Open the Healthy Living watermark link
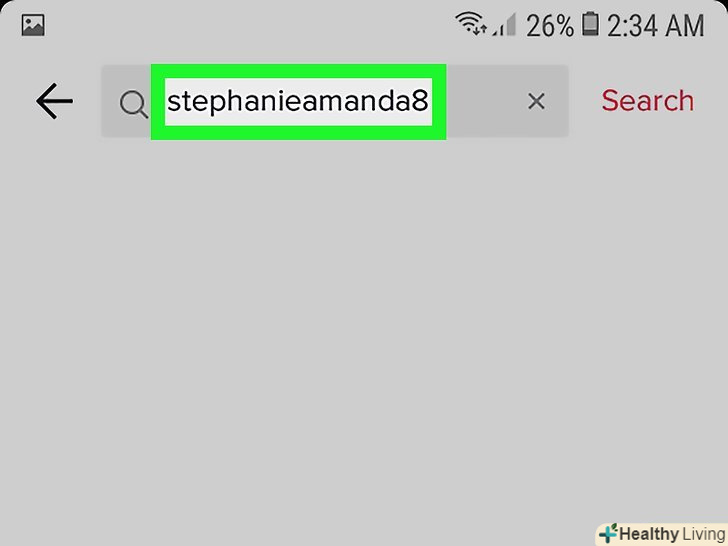Image resolution: width=728 pixels, height=546 pixels. point(663,534)
